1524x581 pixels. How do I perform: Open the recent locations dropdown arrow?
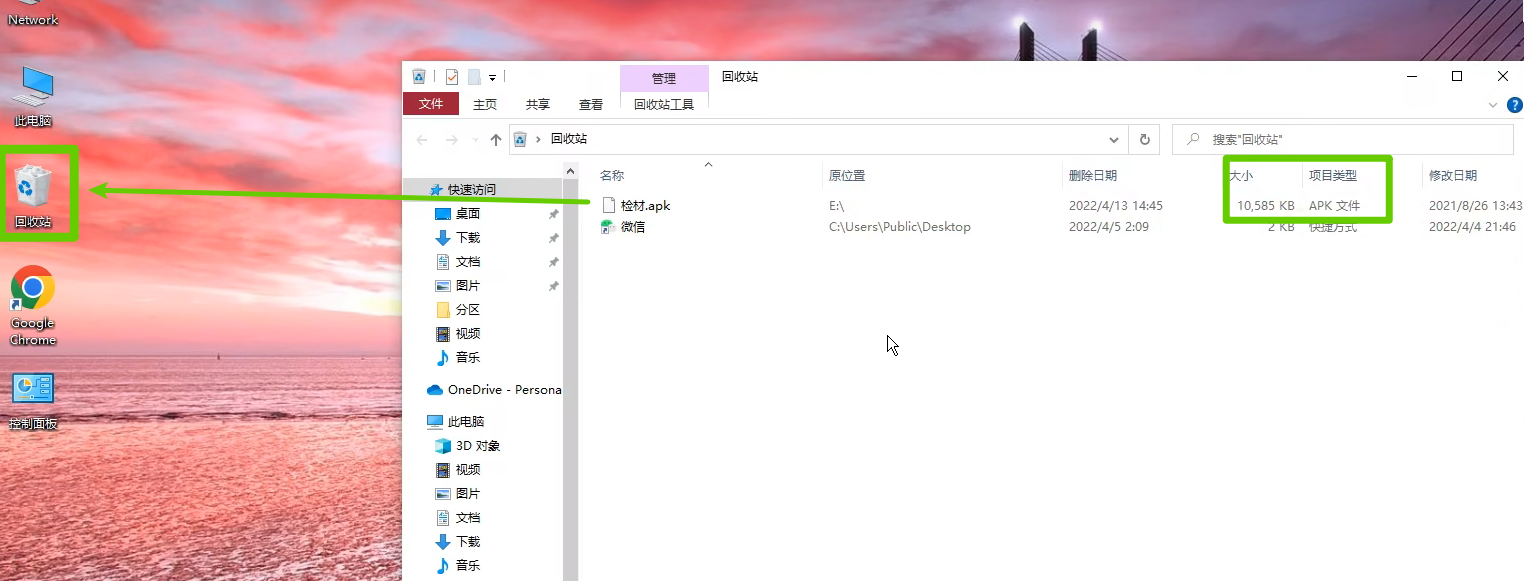[475, 140]
